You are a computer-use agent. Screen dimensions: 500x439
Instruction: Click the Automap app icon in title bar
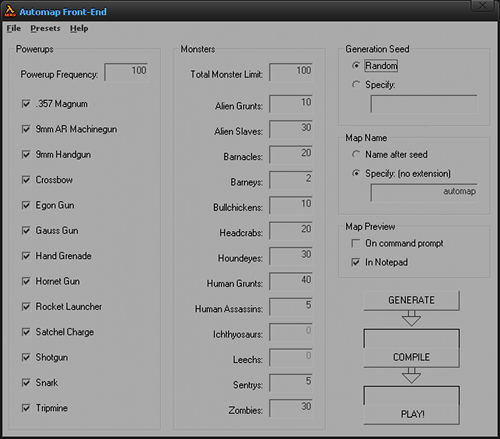(x=10, y=12)
